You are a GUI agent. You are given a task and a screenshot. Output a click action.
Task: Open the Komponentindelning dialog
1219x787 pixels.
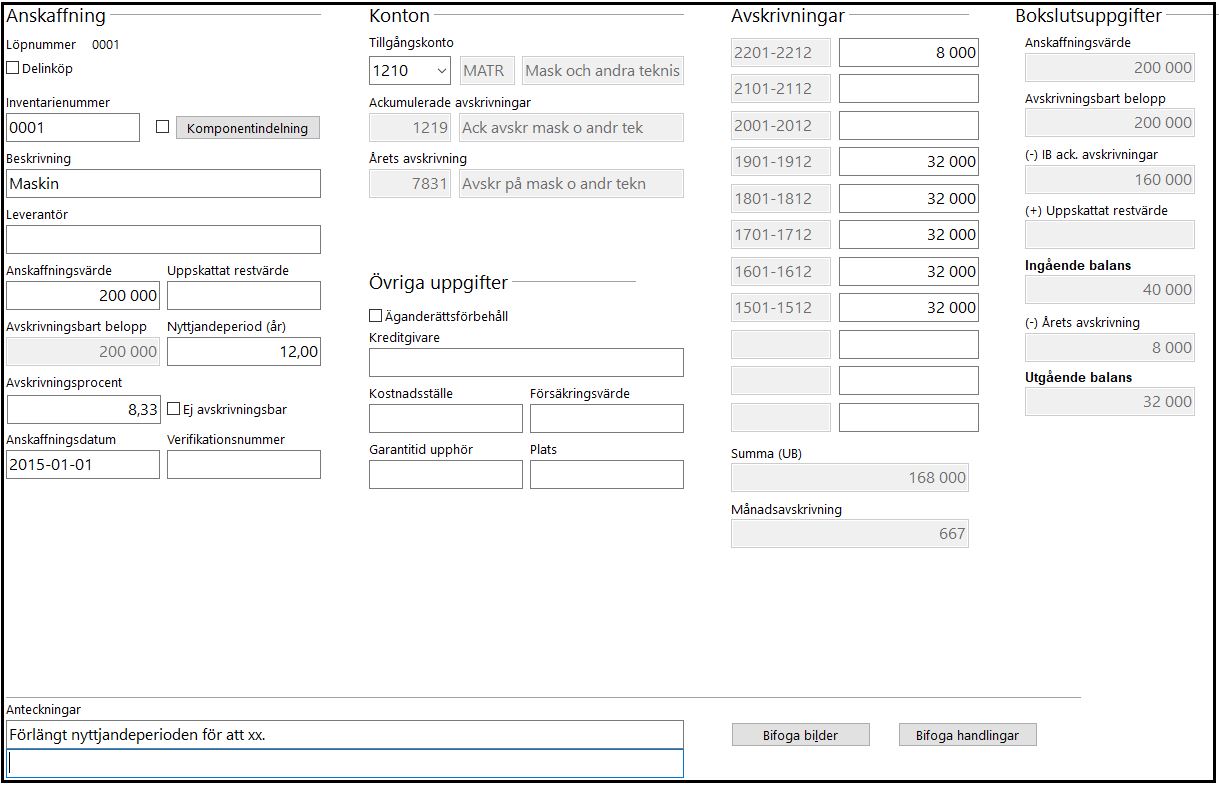248,128
